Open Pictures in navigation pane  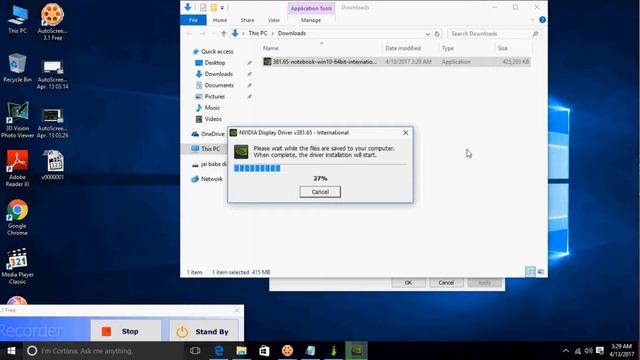[215, 97]
